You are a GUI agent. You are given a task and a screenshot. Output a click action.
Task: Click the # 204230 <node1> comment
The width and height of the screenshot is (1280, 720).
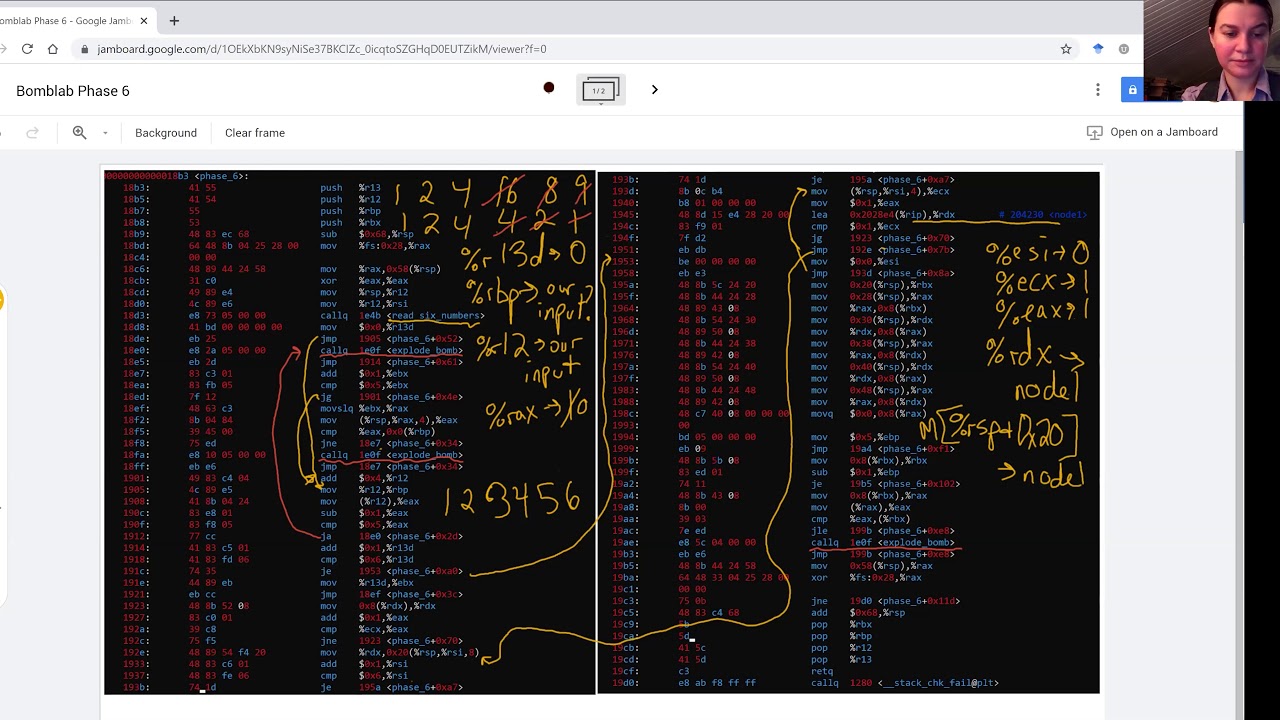[x=1042, y=215]
